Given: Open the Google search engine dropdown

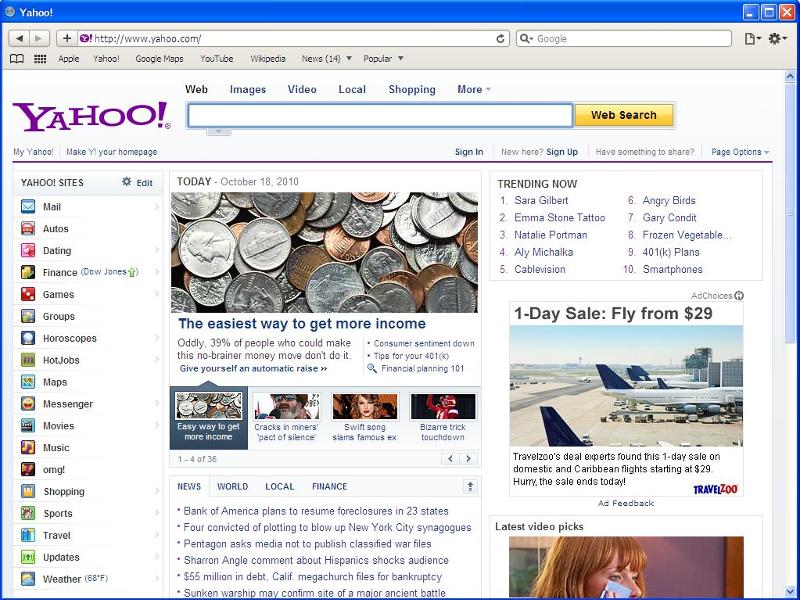Looking at the screenshot, I should point(526,39).
